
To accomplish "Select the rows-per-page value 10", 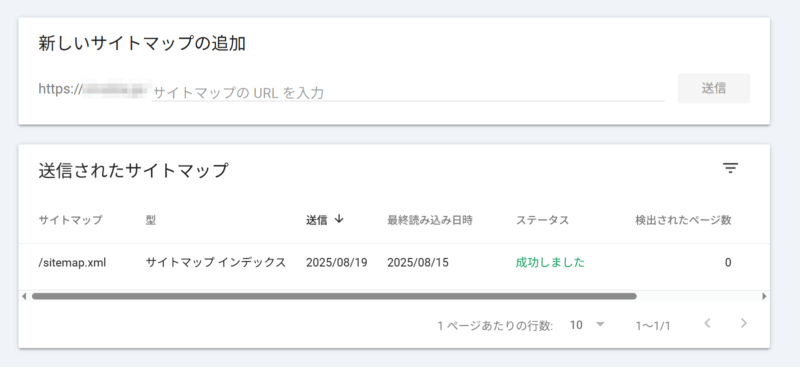I will point(576,325).
